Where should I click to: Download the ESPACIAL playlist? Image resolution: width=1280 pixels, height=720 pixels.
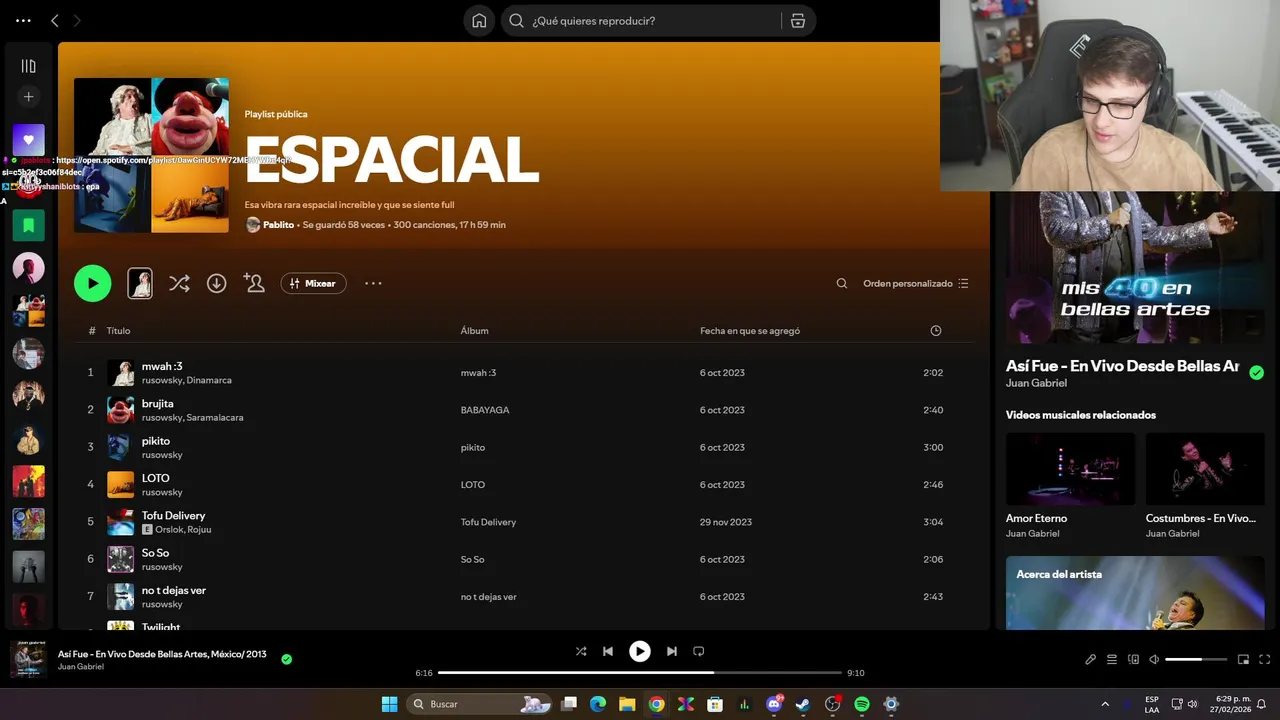216,283
